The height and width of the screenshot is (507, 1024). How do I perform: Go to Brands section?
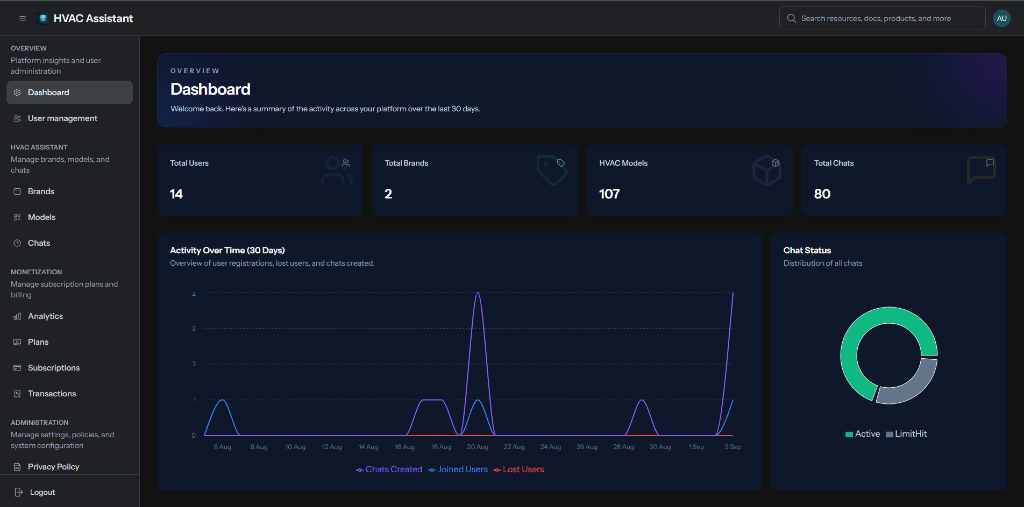coord(69,191)
